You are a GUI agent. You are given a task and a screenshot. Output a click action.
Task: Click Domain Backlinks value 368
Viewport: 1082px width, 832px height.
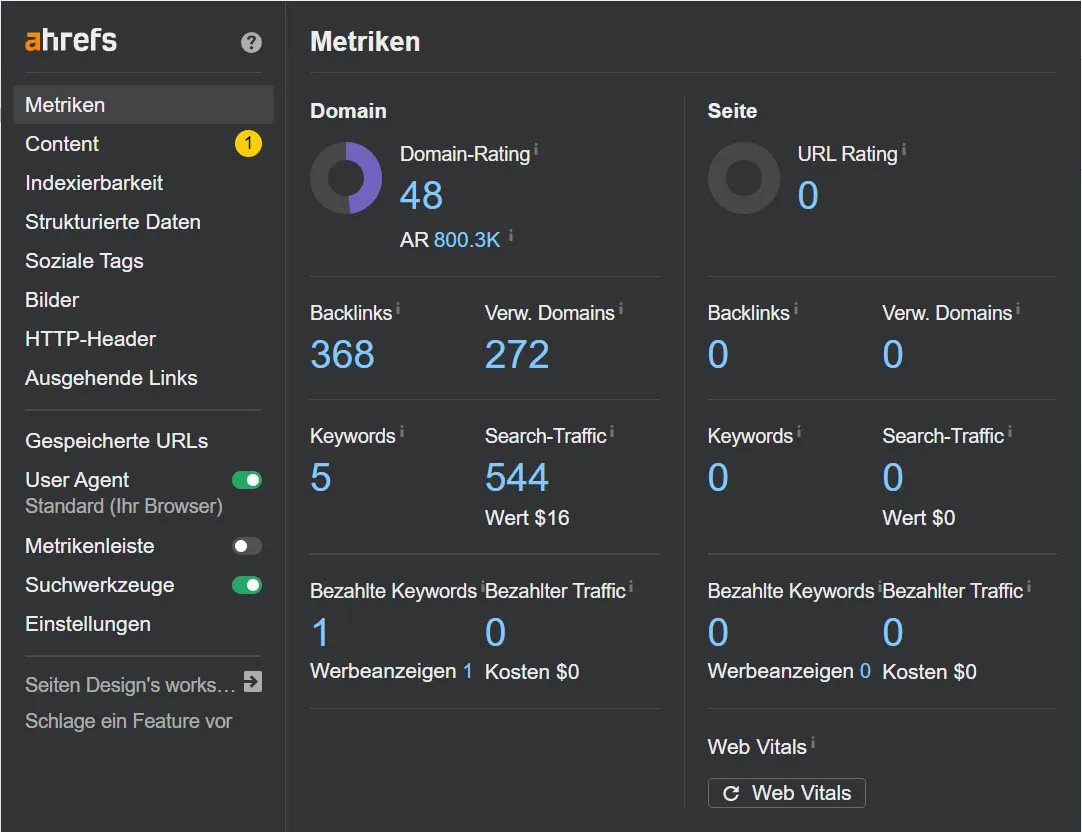(x=342, y=355)
